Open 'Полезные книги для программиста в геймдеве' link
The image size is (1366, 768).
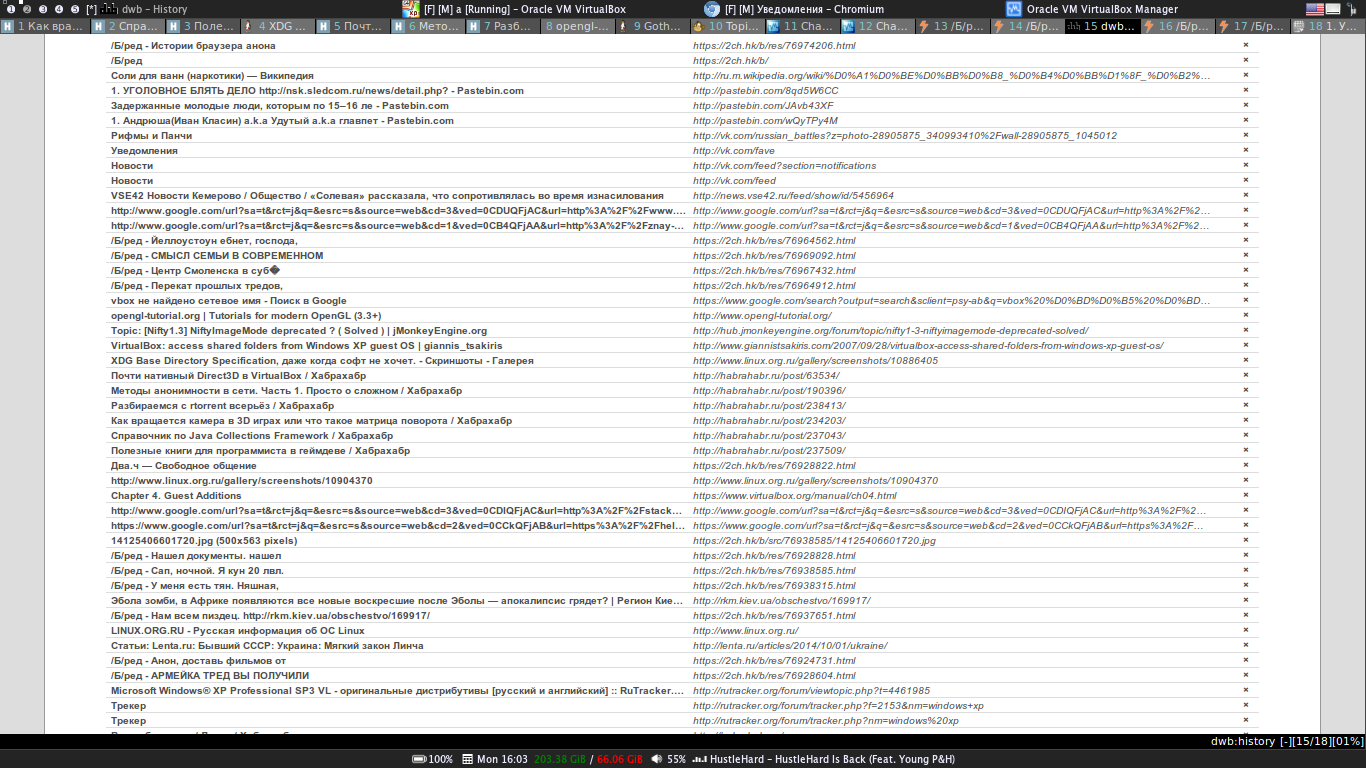pyautogui.click(x=260, y=450)
